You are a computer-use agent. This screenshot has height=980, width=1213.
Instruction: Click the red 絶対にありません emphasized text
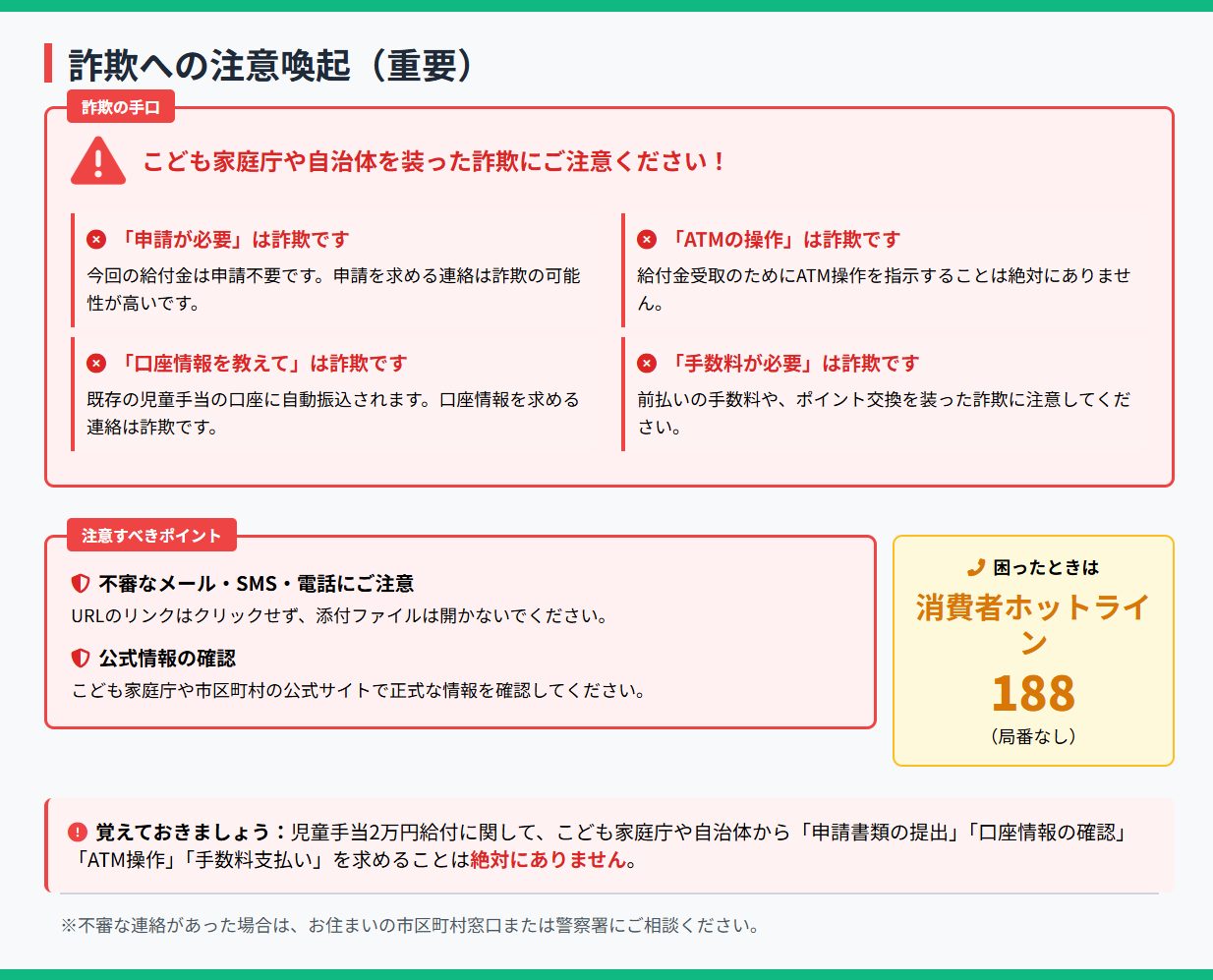tap(548, 860)
